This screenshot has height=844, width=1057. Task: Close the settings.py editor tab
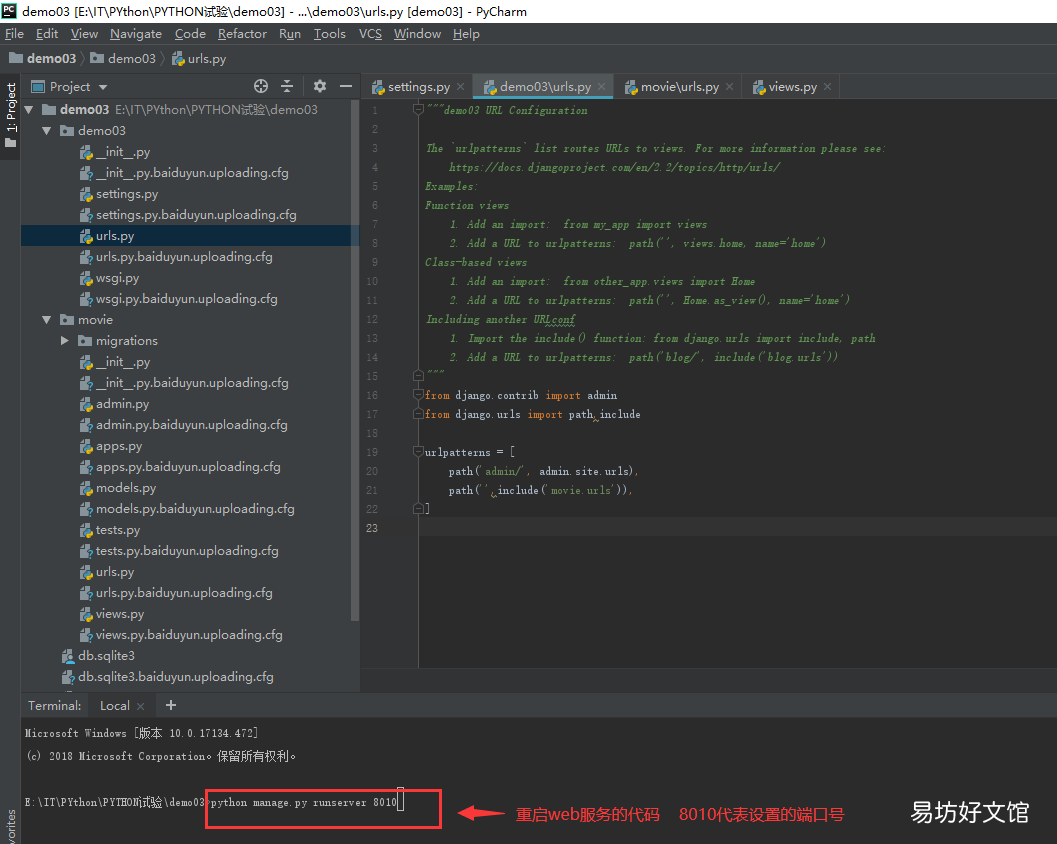(x=460, y=86)
